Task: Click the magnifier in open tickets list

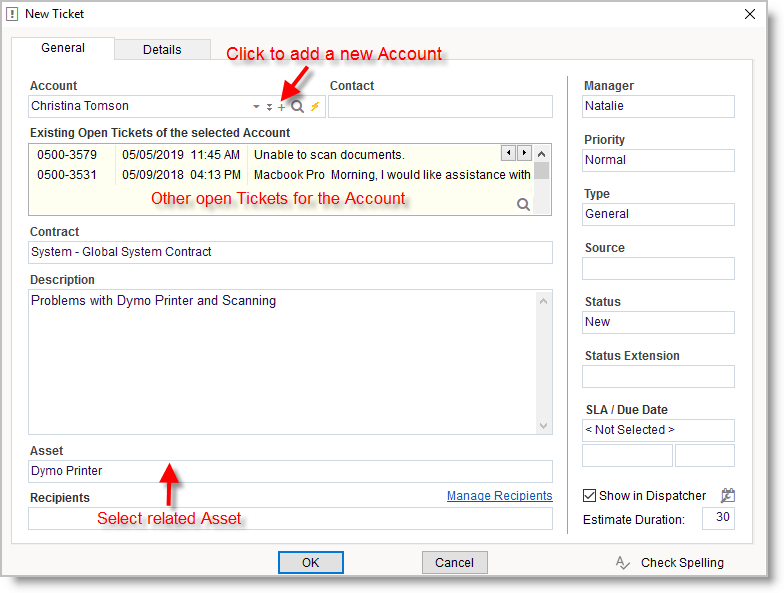Action: (523, 204)
